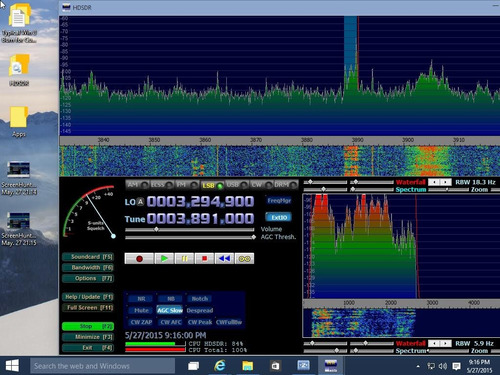Click the Volume slider

click(x=190, y=229)
